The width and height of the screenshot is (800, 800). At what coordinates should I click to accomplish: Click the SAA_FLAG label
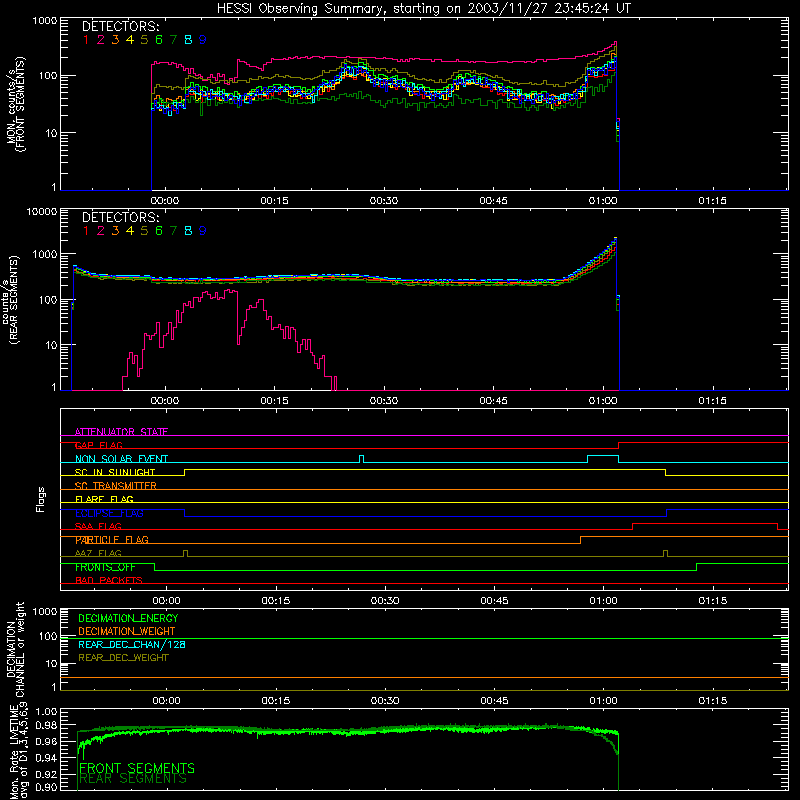click(x=98, y=526)
